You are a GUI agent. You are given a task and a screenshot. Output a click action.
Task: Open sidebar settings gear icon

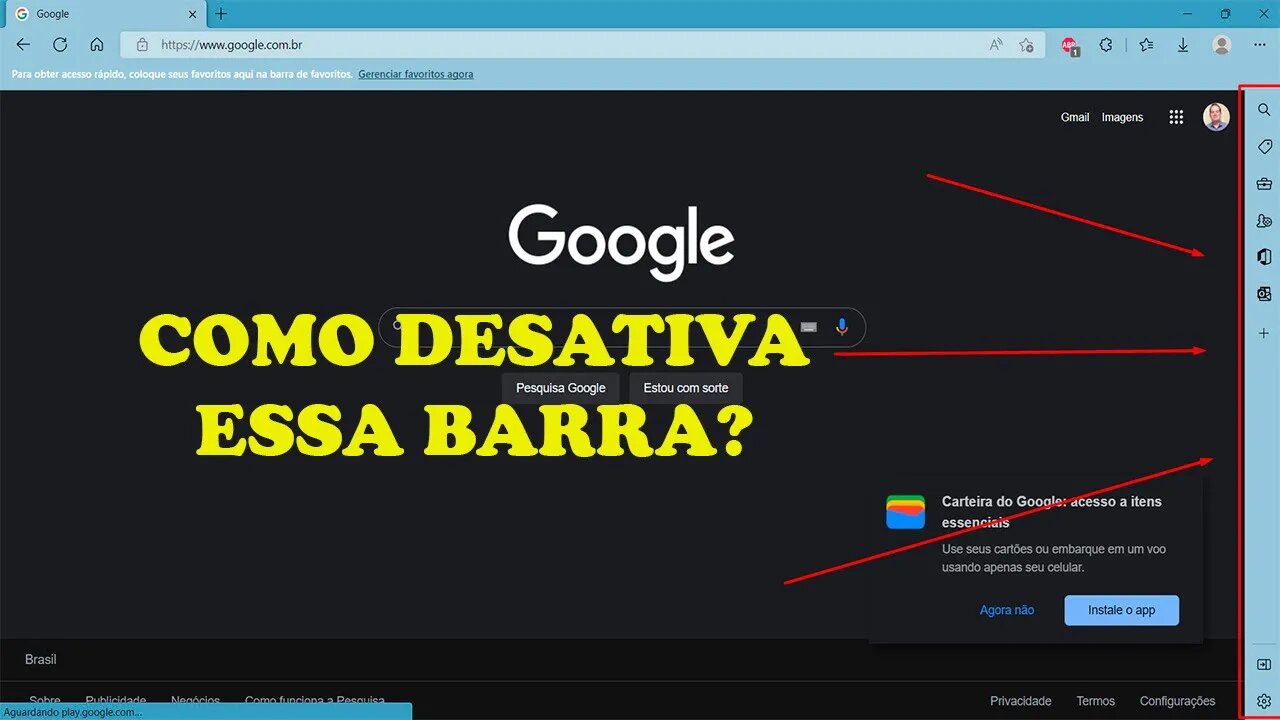(1264, 701)
